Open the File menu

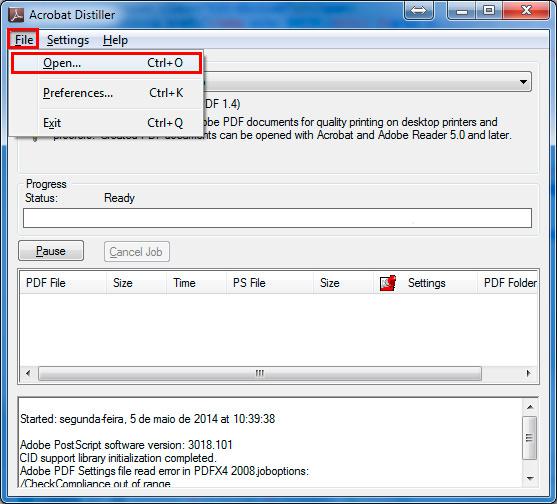(23, 39)
